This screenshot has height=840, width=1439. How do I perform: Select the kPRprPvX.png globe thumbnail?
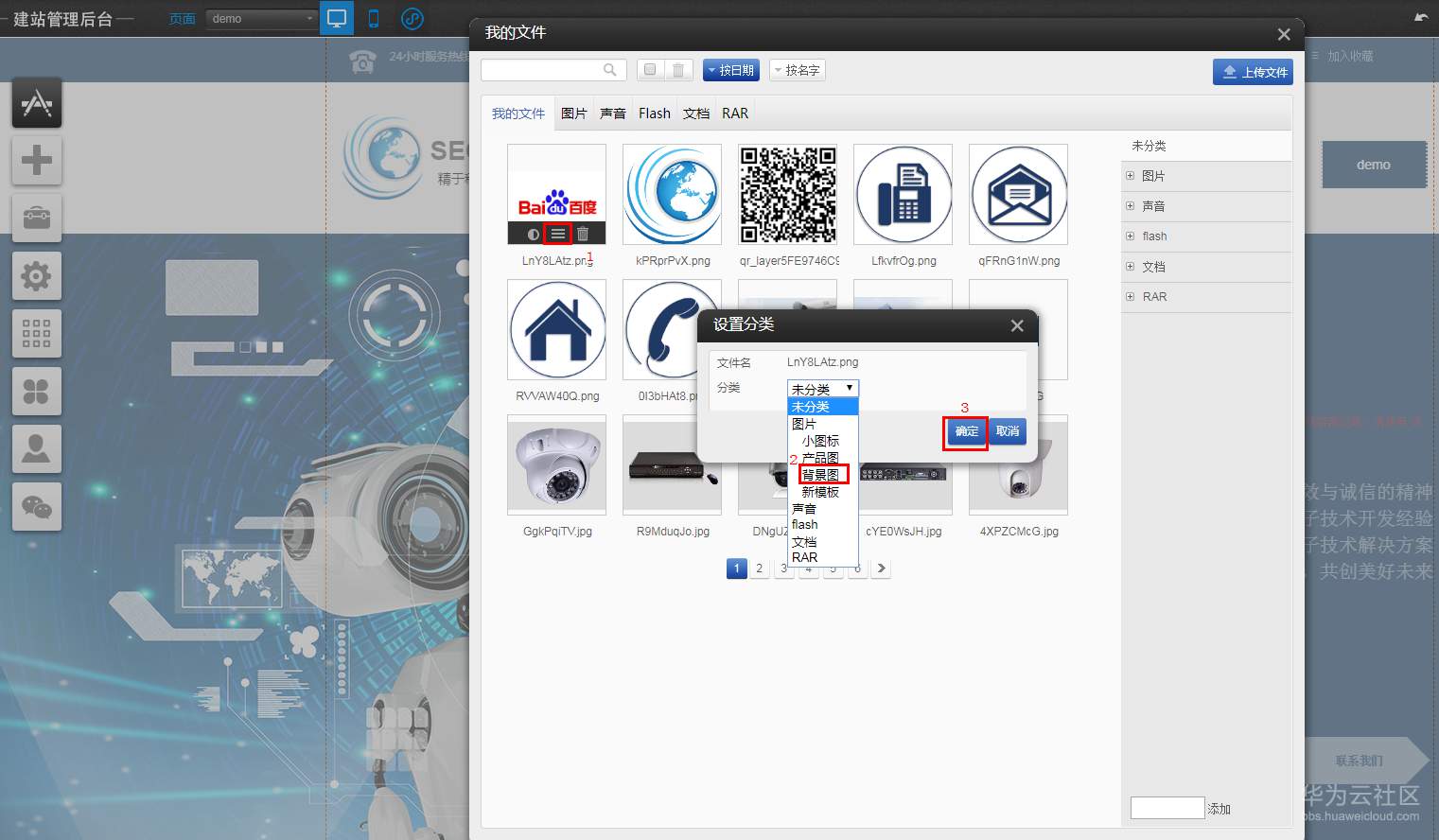672,194
